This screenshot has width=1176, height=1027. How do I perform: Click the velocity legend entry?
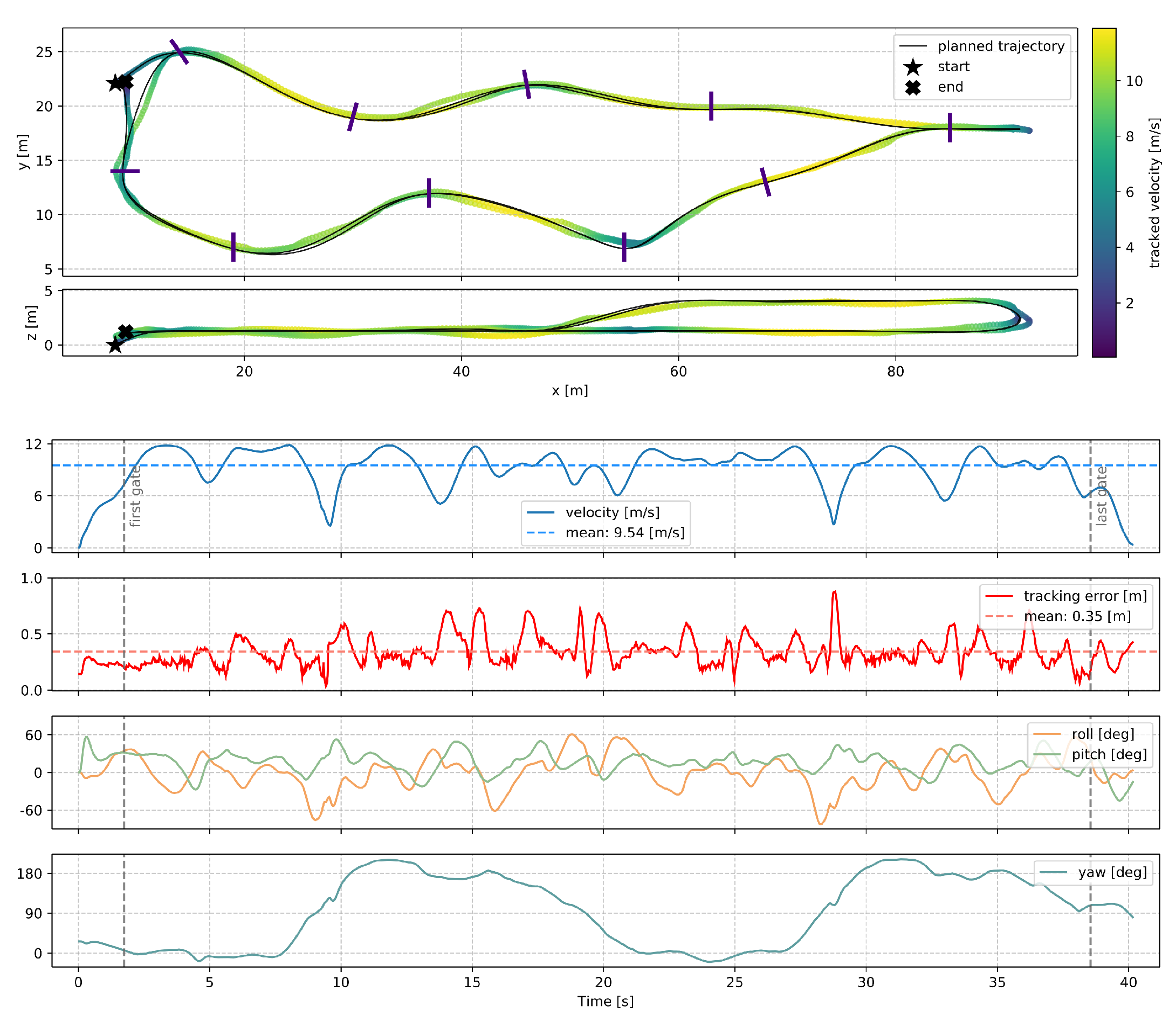click(x=612, y=512)
